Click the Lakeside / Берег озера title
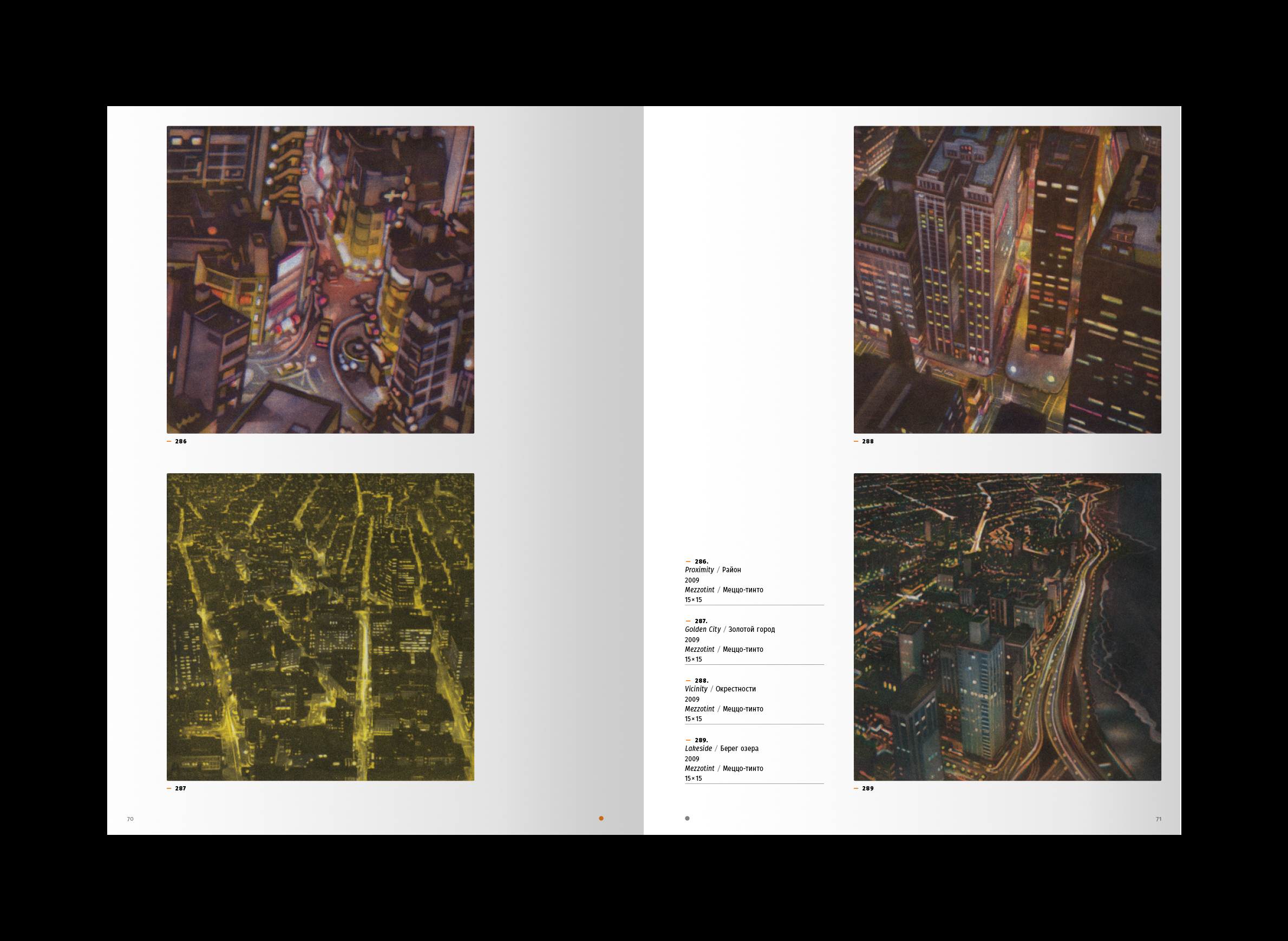1288x941 pixels. pyautogui.click(x=721, y=748)
